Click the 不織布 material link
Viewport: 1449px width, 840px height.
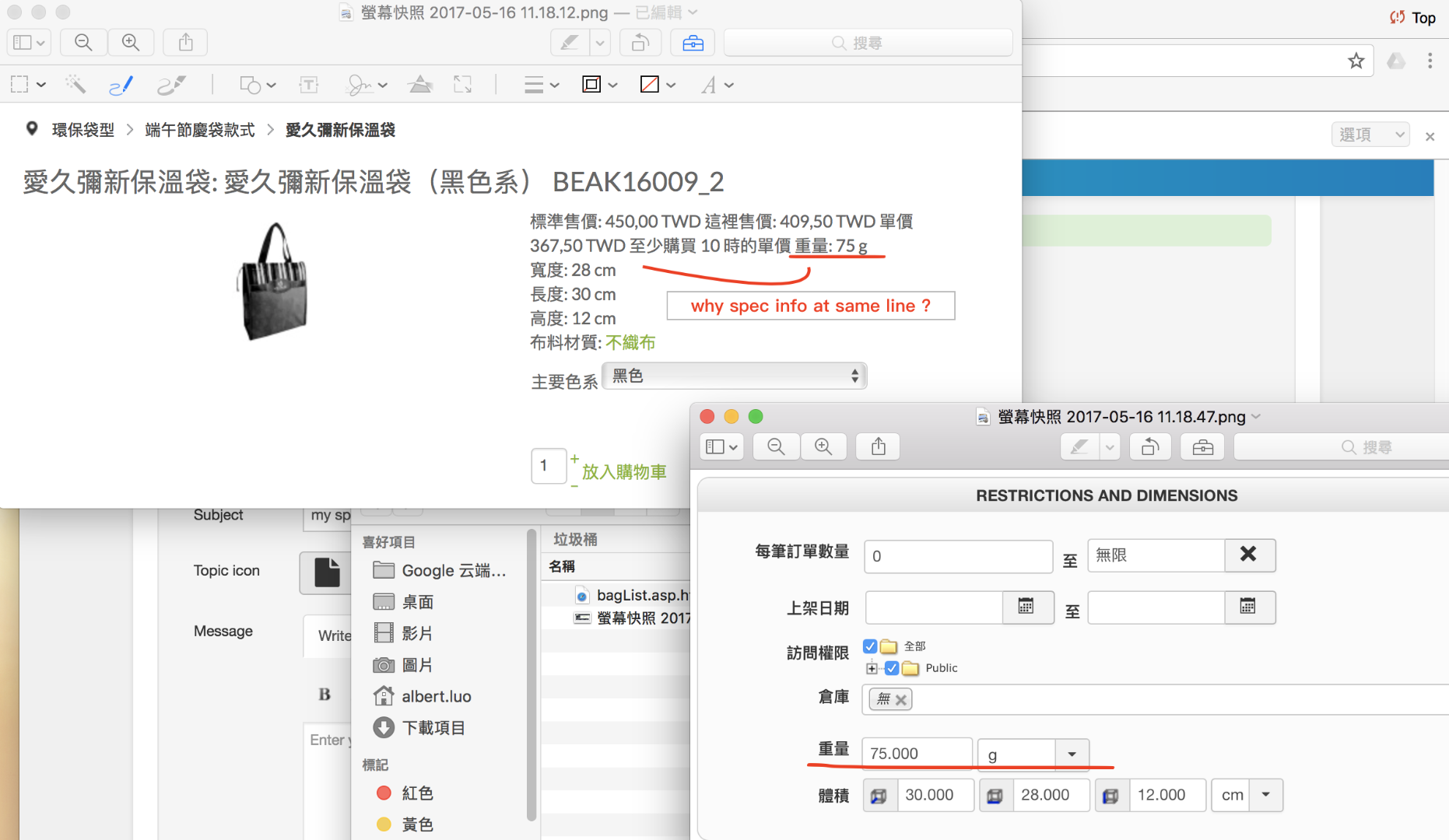(x=630, y=342)
